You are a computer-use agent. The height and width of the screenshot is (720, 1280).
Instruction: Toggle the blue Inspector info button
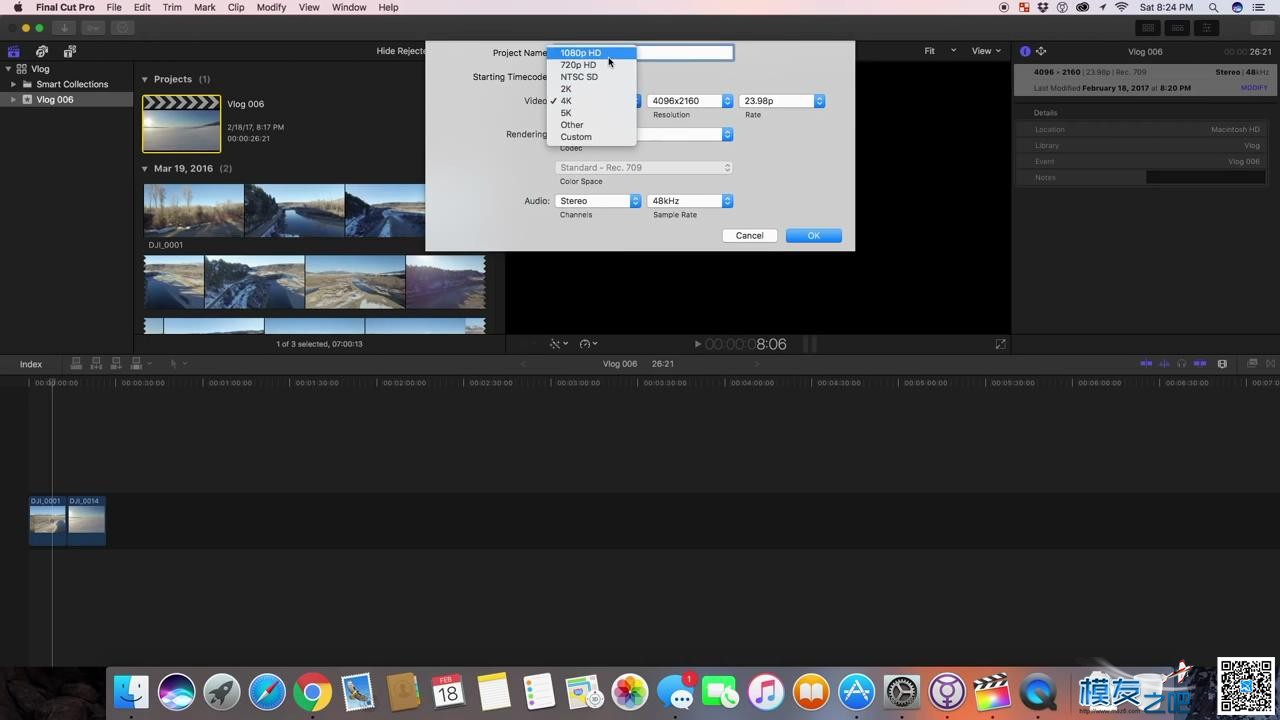(x=1025, y=51)
